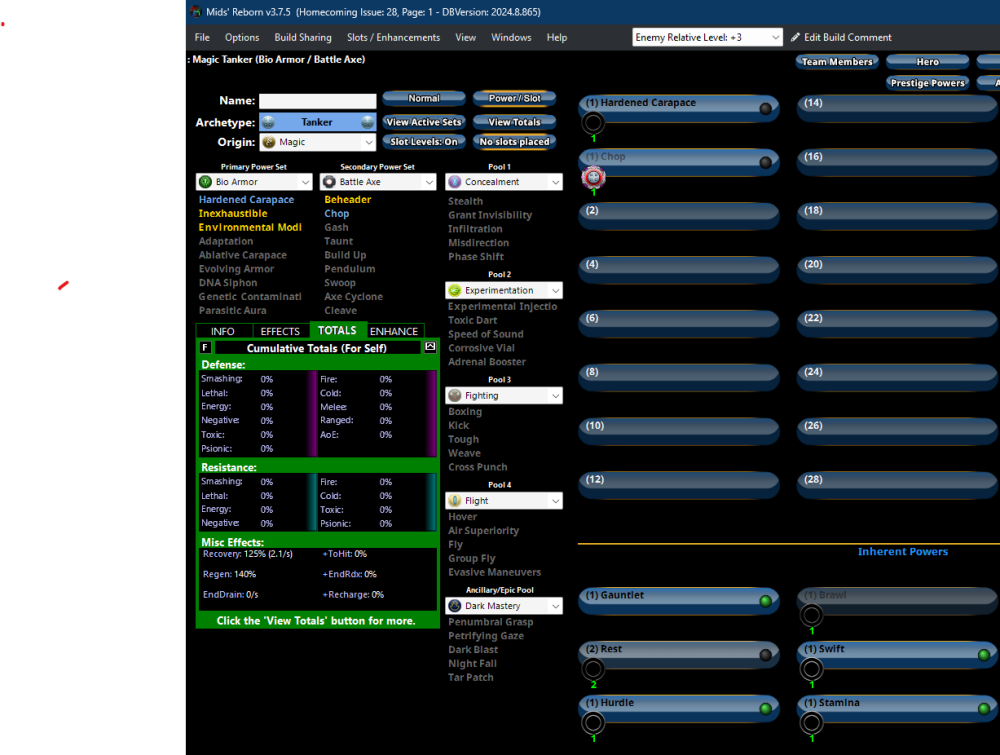Click the empty enhancement slot under Hardened Carapace

pos(593,124)
